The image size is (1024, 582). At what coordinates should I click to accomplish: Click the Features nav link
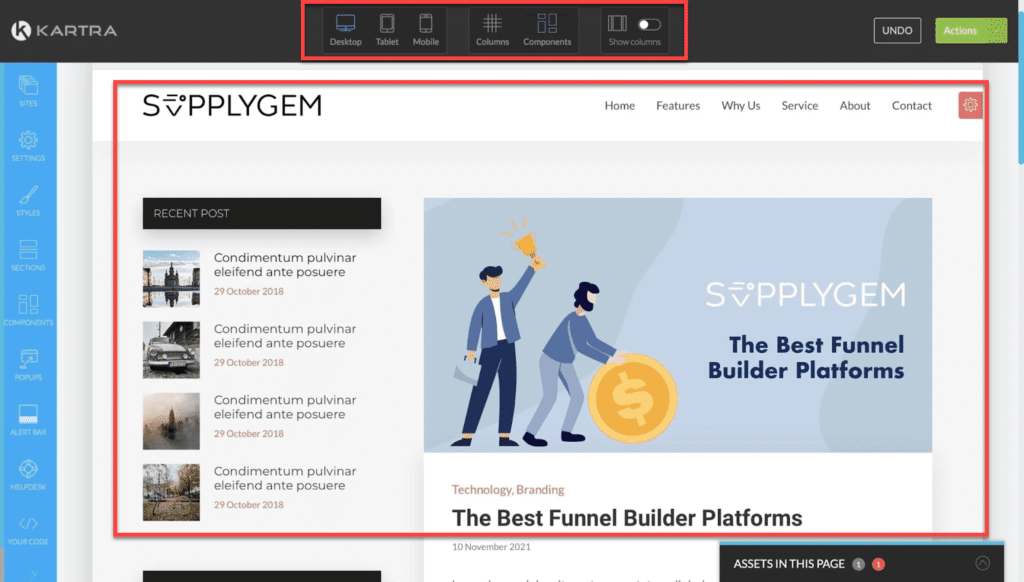coord(678,106)
